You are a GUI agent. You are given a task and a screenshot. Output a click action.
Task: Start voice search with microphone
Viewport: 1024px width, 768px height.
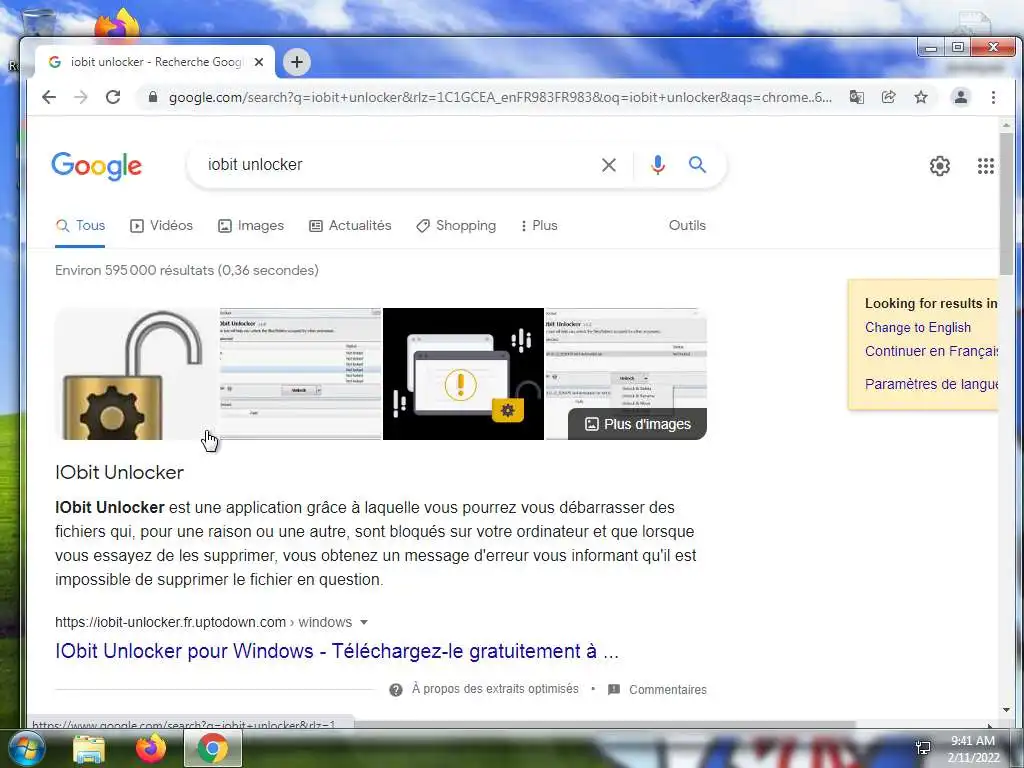tap(658, 165)
